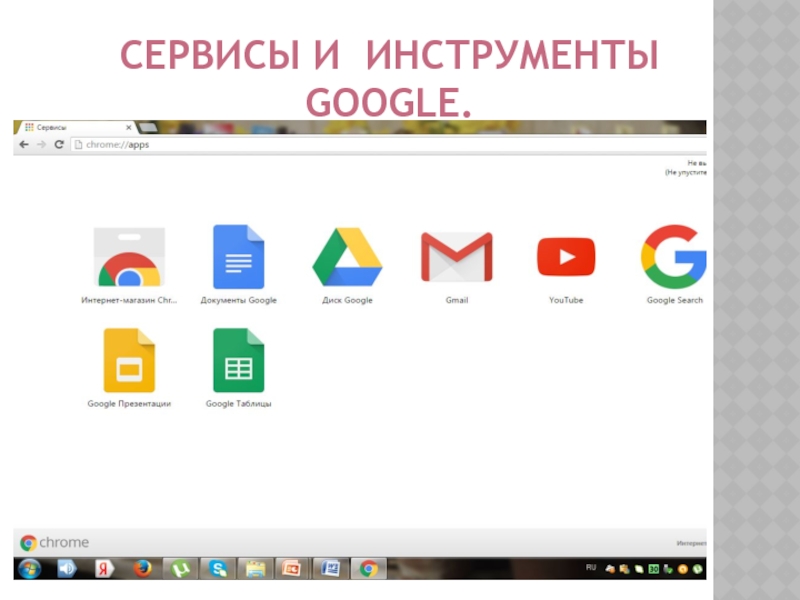
Task: Launch the YouTube app
Action: point(566,264)
